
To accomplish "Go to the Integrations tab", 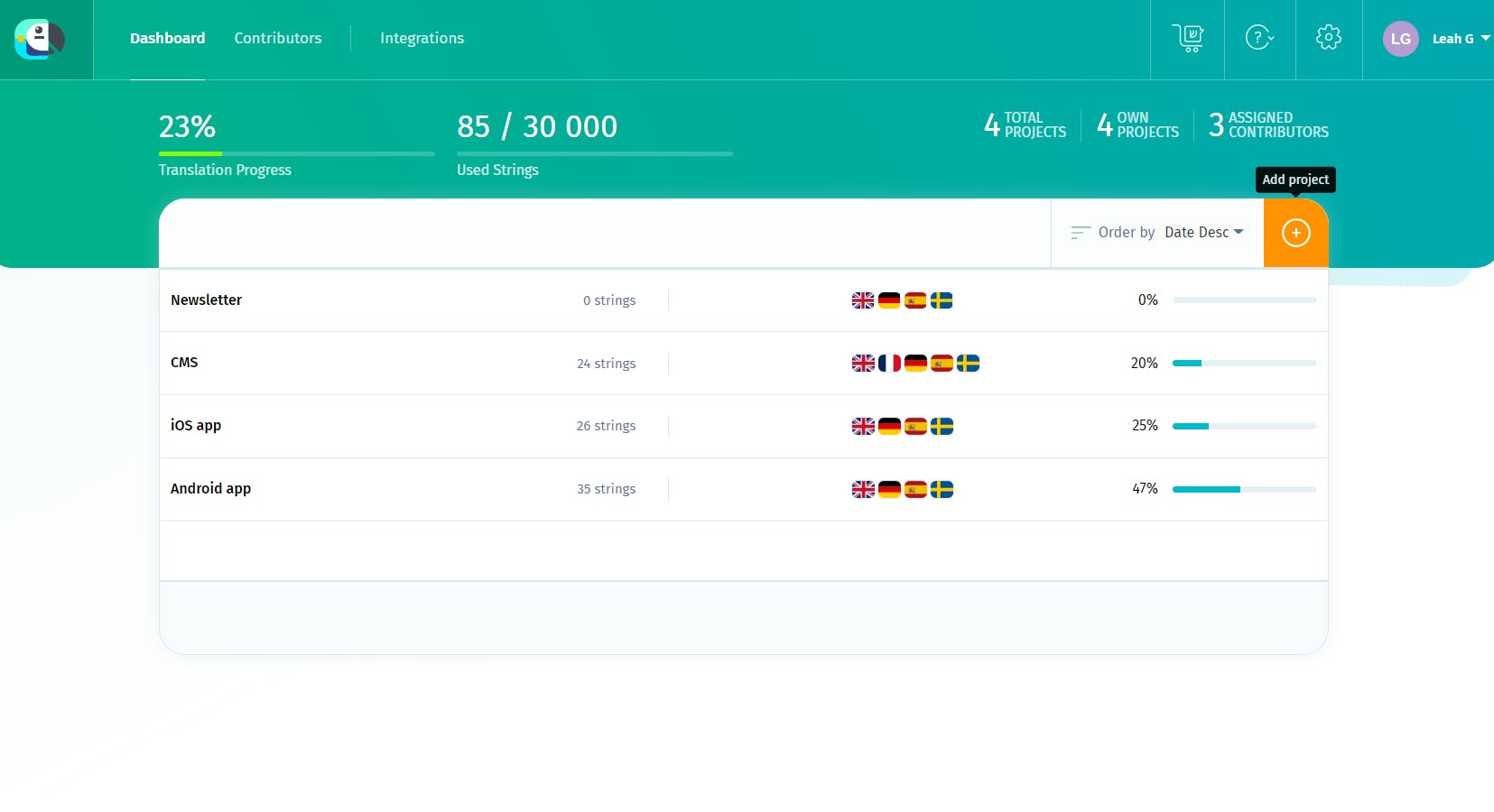I will click(422, 38).
